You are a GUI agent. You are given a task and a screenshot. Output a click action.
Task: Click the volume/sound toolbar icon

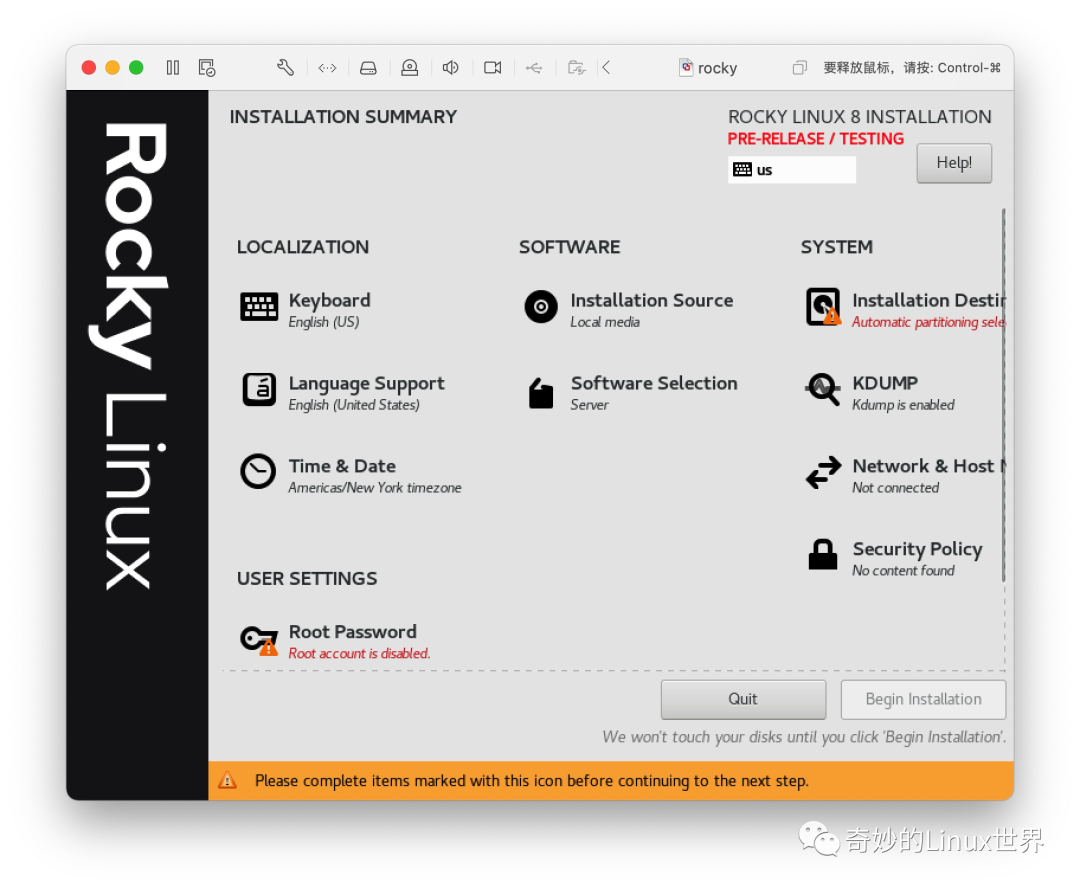click(x=450, y=67)
